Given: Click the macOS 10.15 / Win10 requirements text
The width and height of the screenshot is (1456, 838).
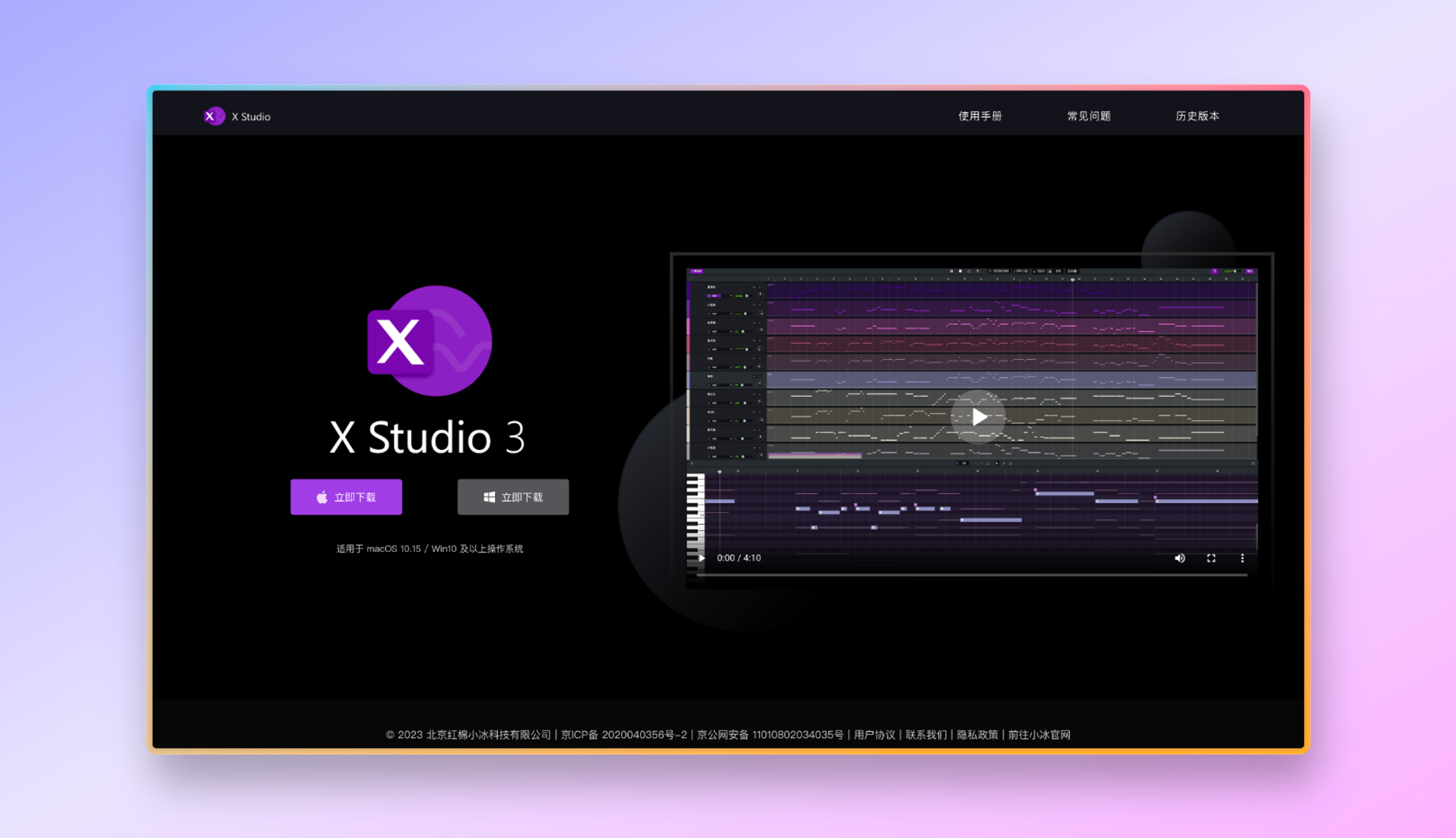Looking at the screenshot, I should (430, 549).
